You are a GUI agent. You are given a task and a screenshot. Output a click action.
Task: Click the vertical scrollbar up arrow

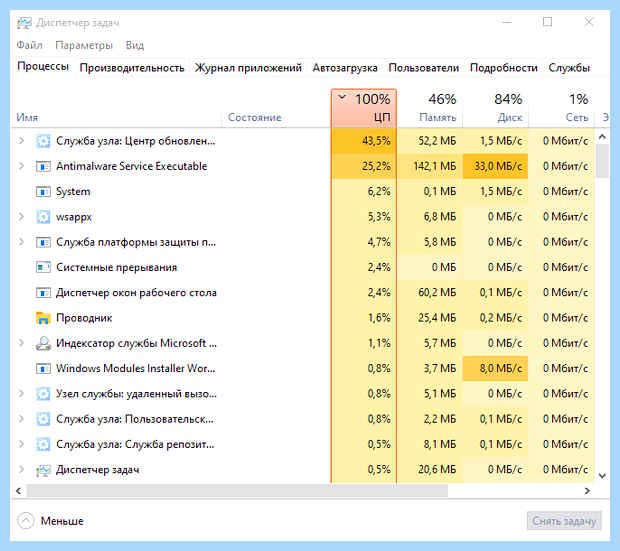[602, 137]
